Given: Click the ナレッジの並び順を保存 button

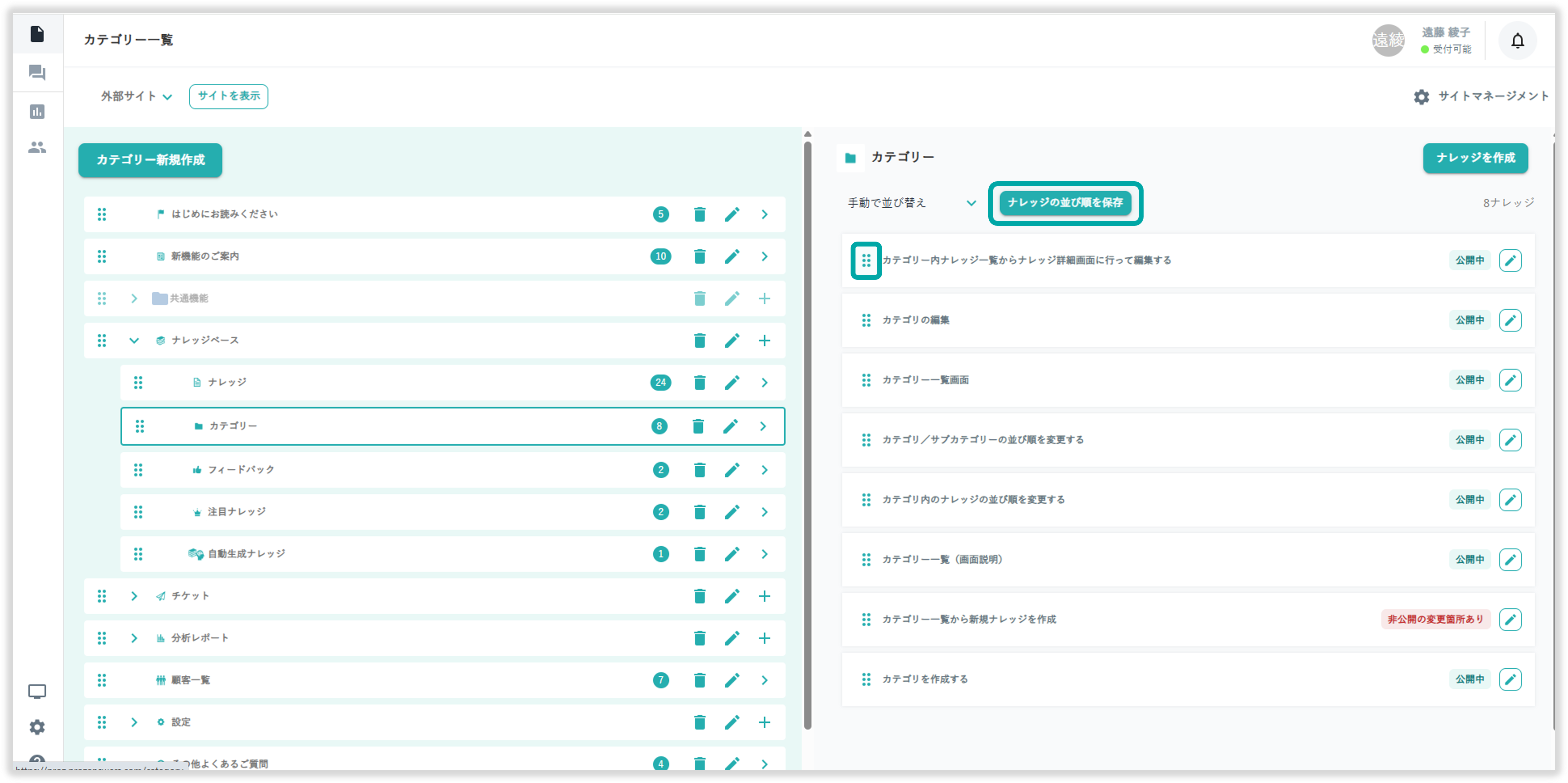Looking at the screenshot, I should click(1065, 203).
